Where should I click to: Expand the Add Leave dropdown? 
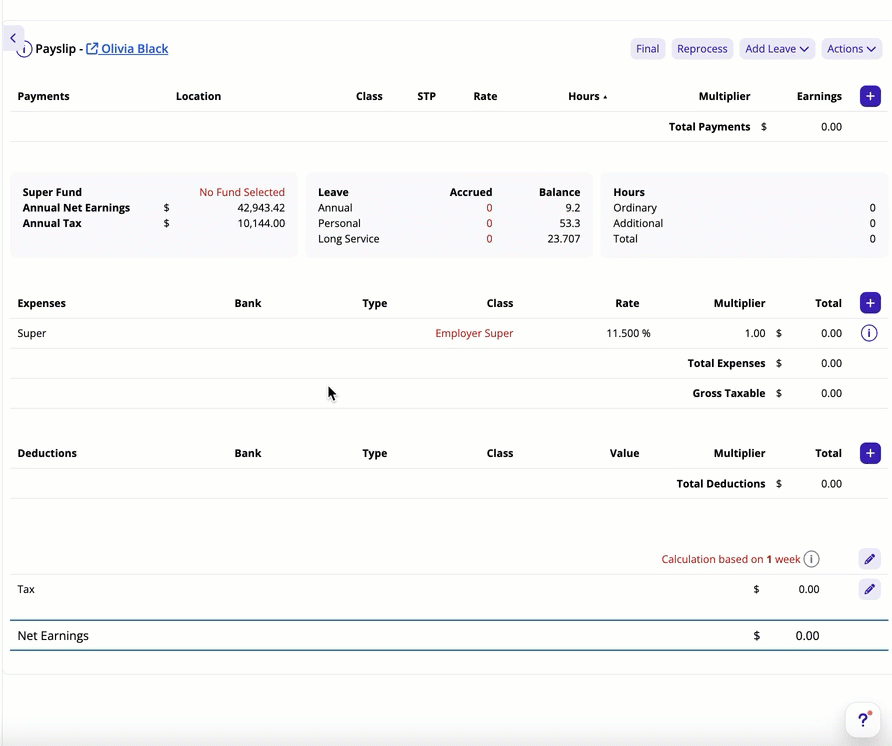[777, 49]
